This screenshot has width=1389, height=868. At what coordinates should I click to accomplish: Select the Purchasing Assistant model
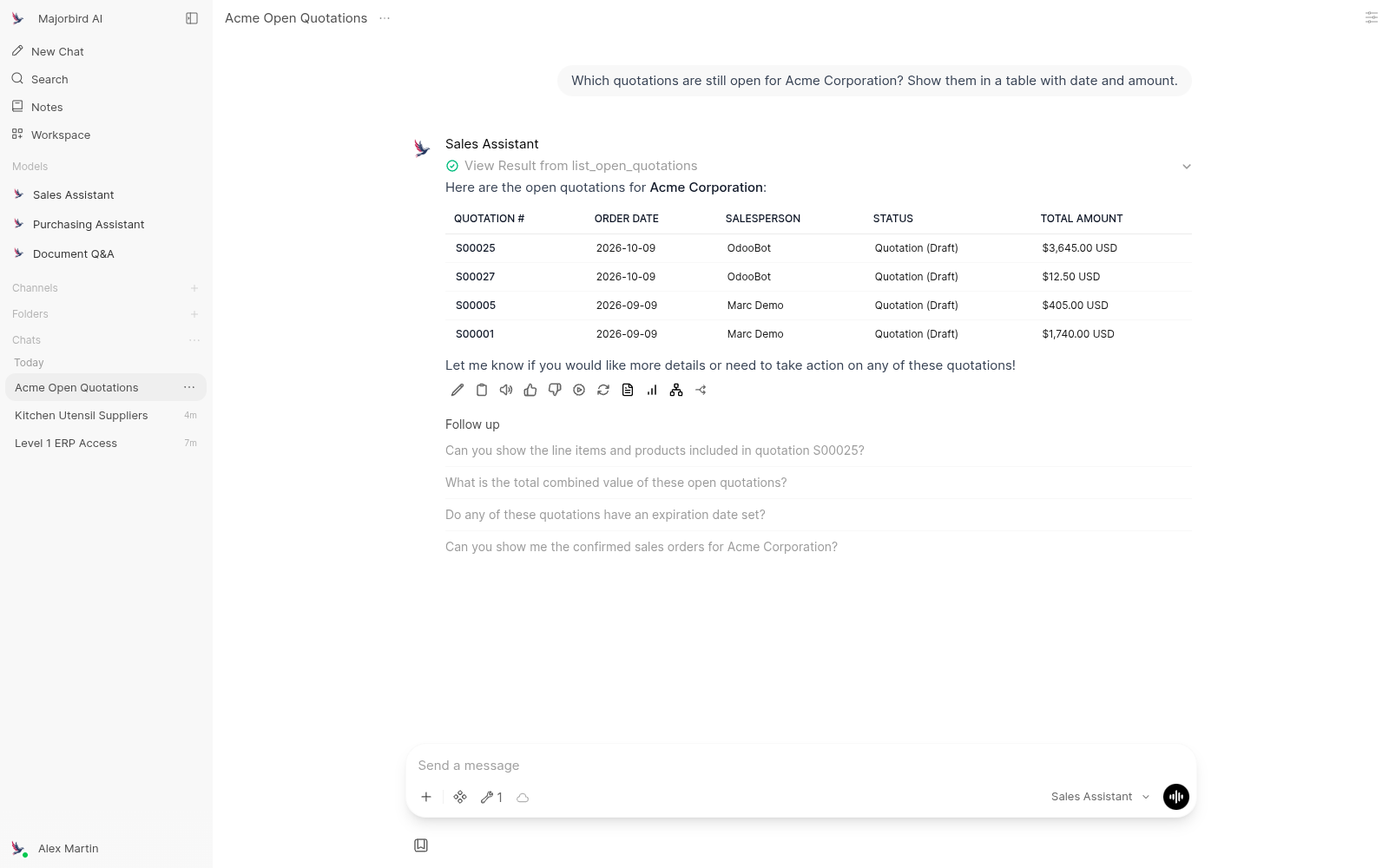coord(106,224)
